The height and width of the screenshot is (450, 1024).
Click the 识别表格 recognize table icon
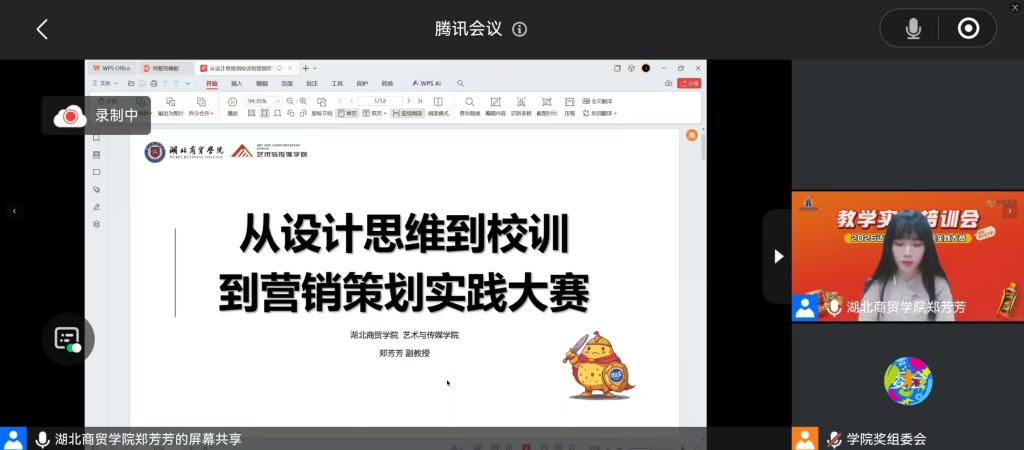tap(521, 106)
